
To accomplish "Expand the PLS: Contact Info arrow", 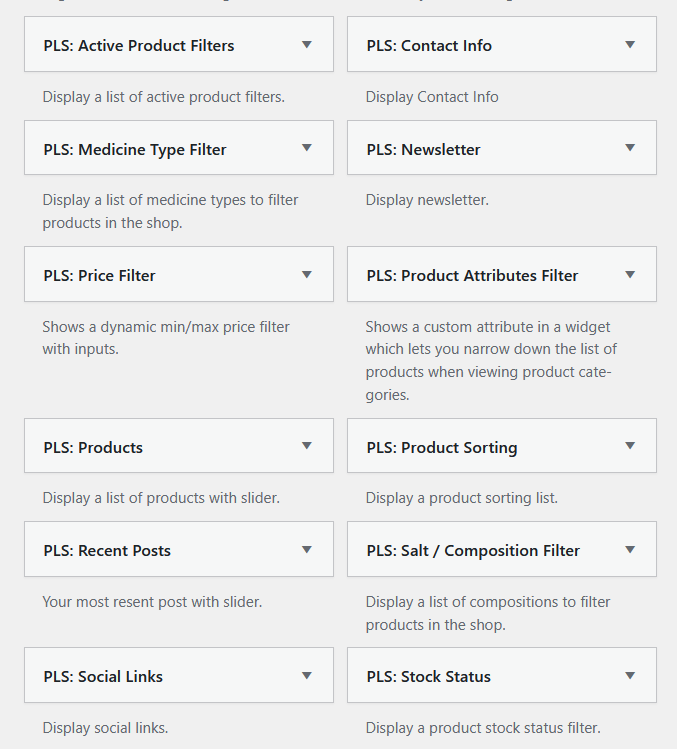I will tap(630, 45).
